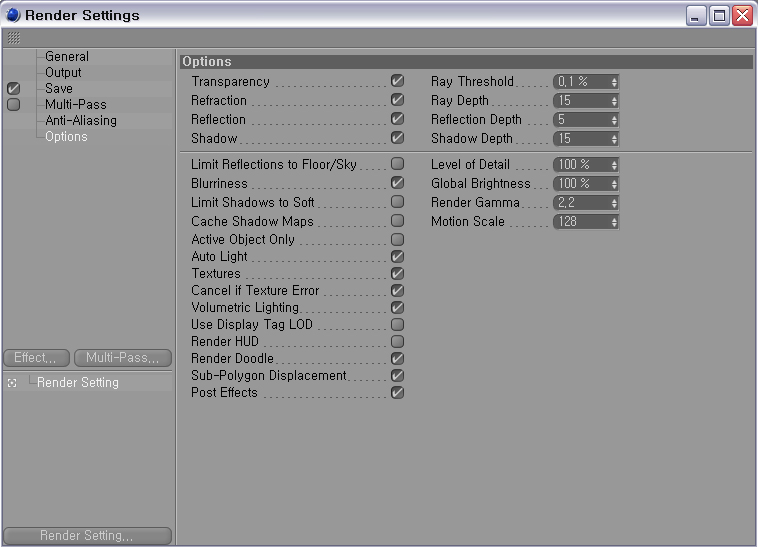Image resolution: width=758 pixels, height=547 pixels.
Task: Toggle Cancel if Texture Error
Action: click(x=397, y=290)
